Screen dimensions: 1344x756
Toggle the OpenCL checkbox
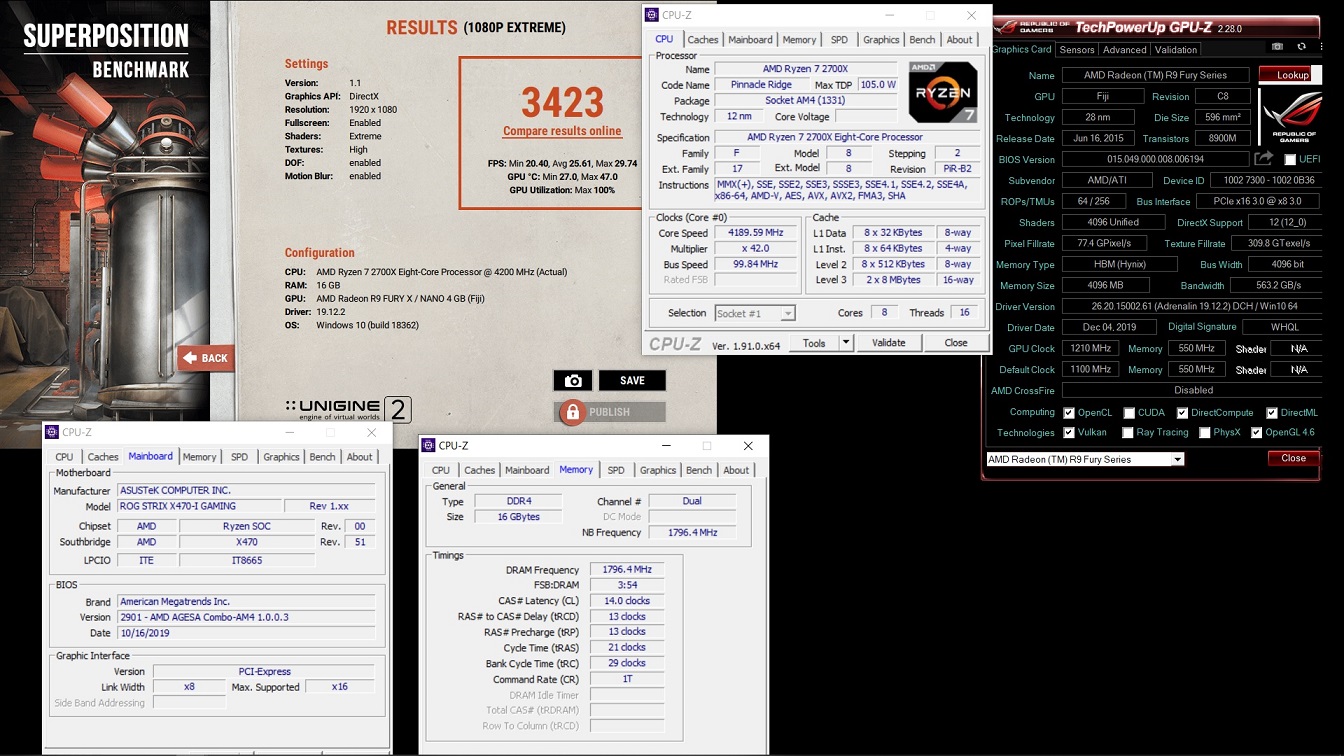click(x=1069, y=413)
